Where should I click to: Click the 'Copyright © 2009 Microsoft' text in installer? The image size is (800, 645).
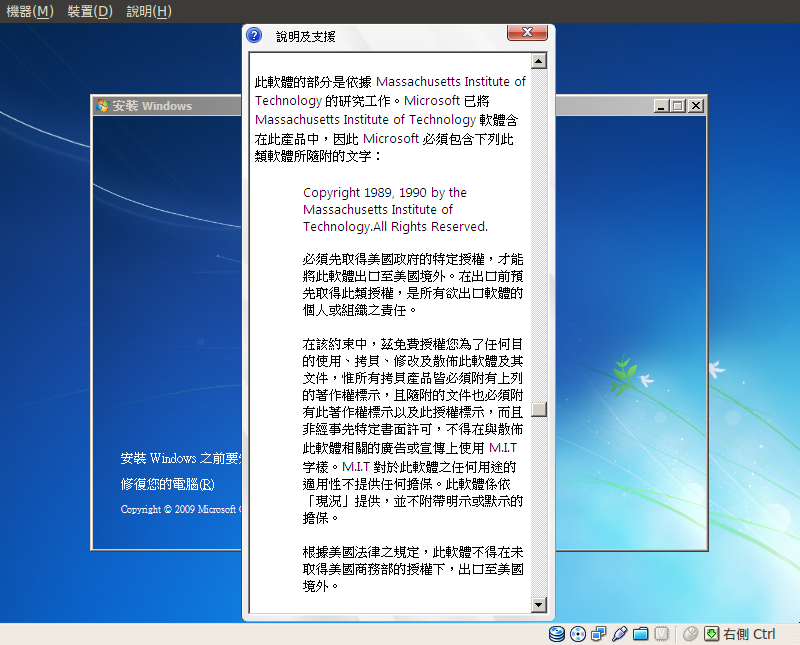pos(181,509)
